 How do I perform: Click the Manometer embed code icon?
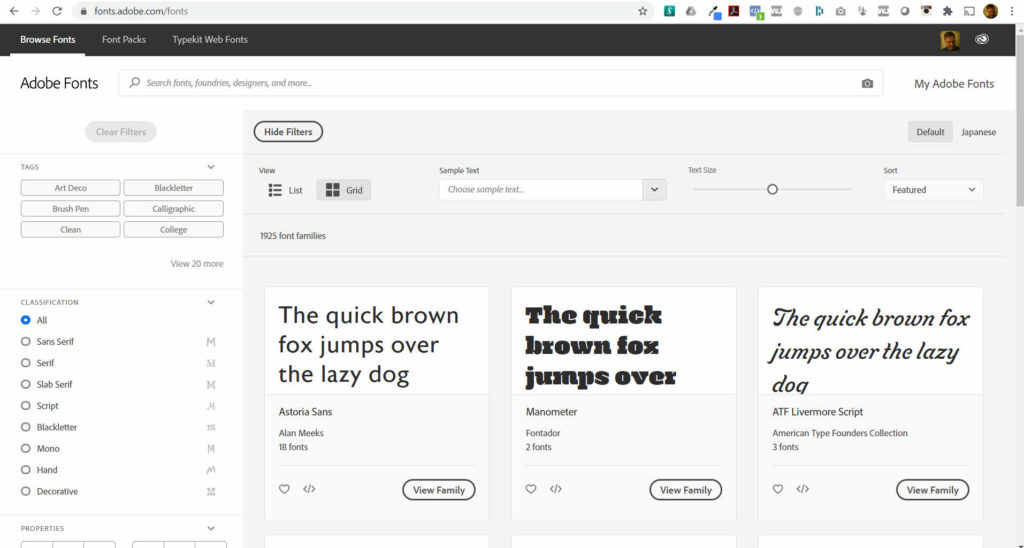(x=556, y=489)
